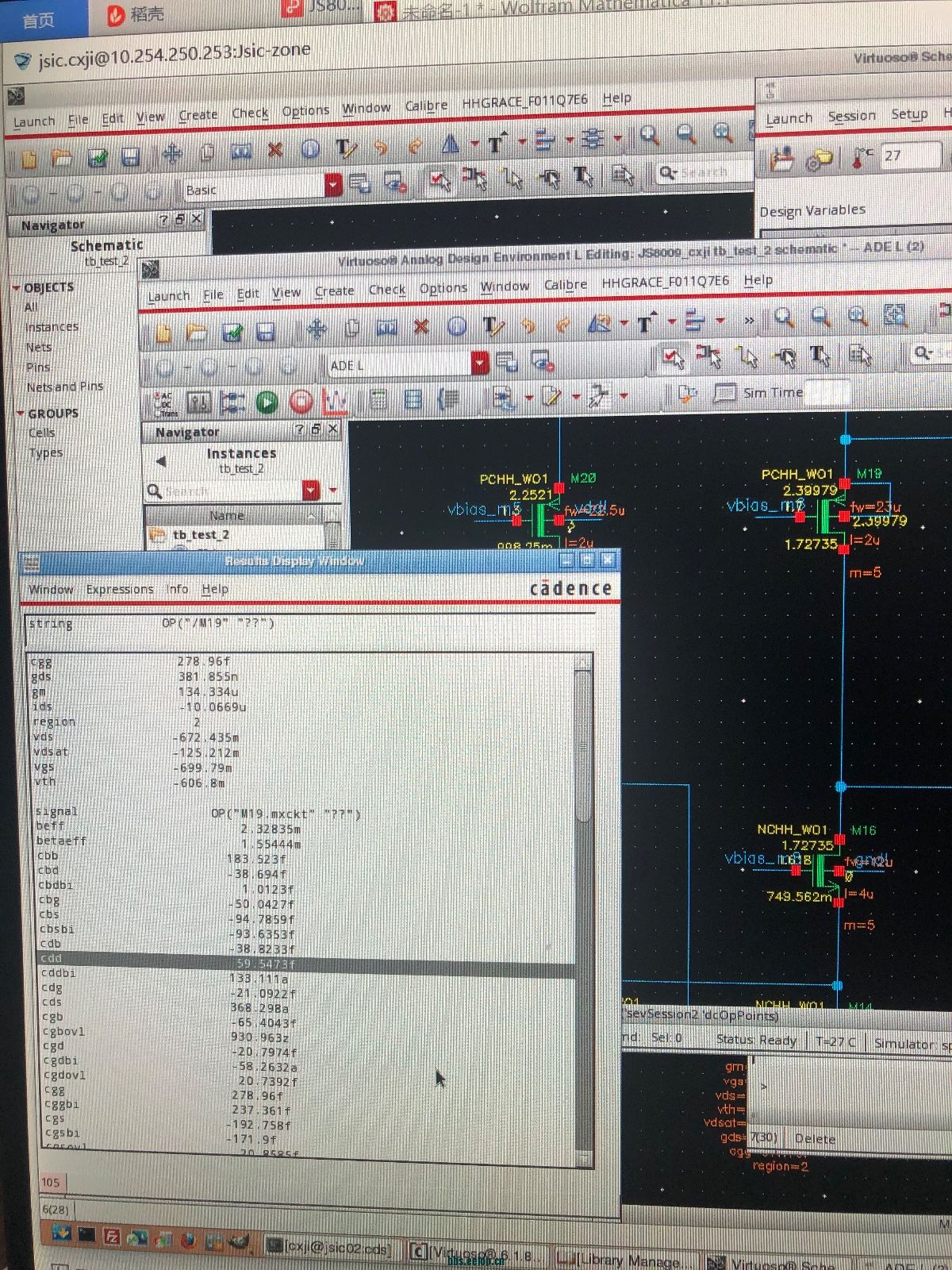Open the Session menu in right-side ADE window
The image size is (952, 1270).
tap(851, 116)
